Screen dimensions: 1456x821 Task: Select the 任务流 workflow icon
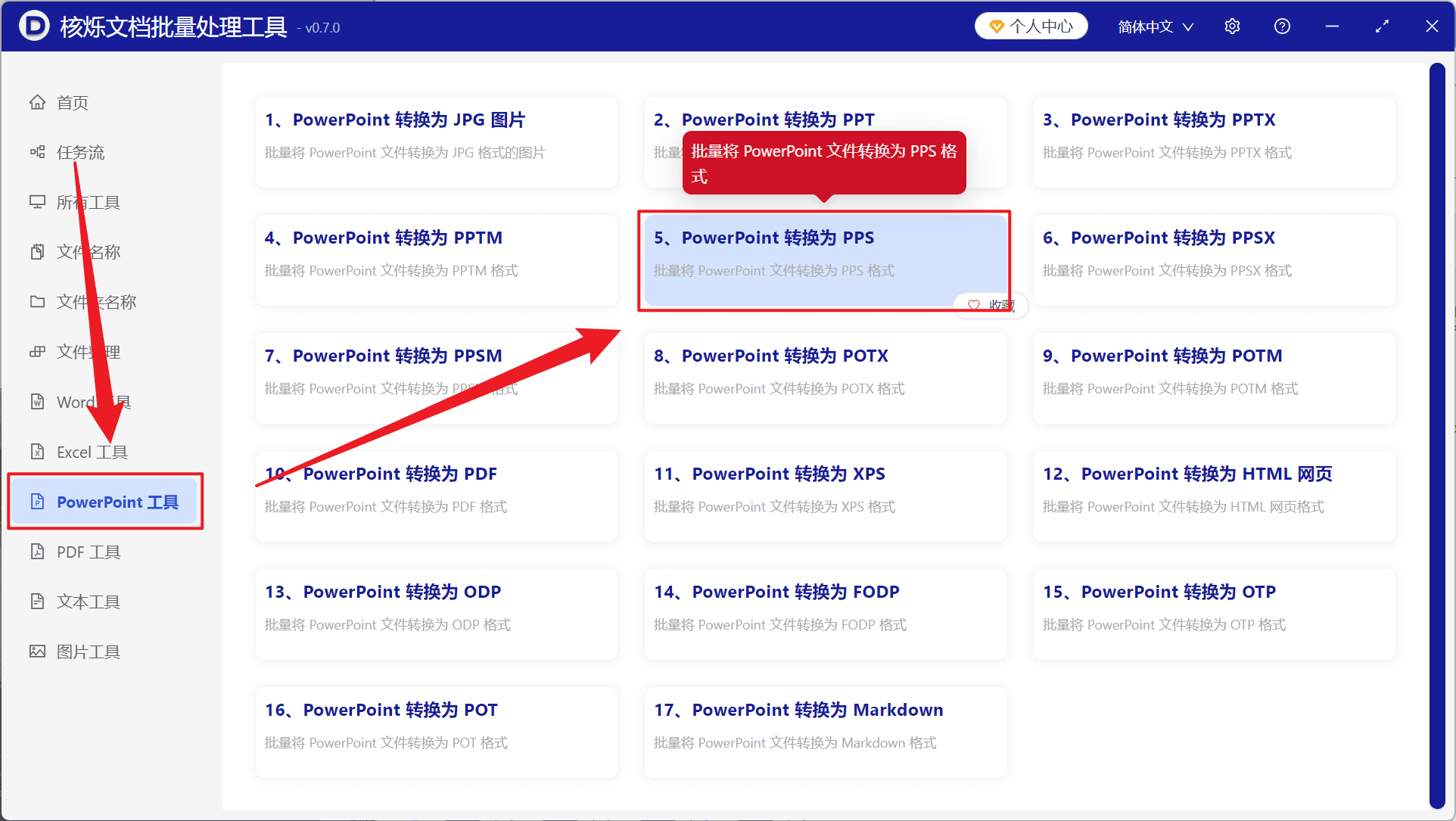[x=37, y=152]
